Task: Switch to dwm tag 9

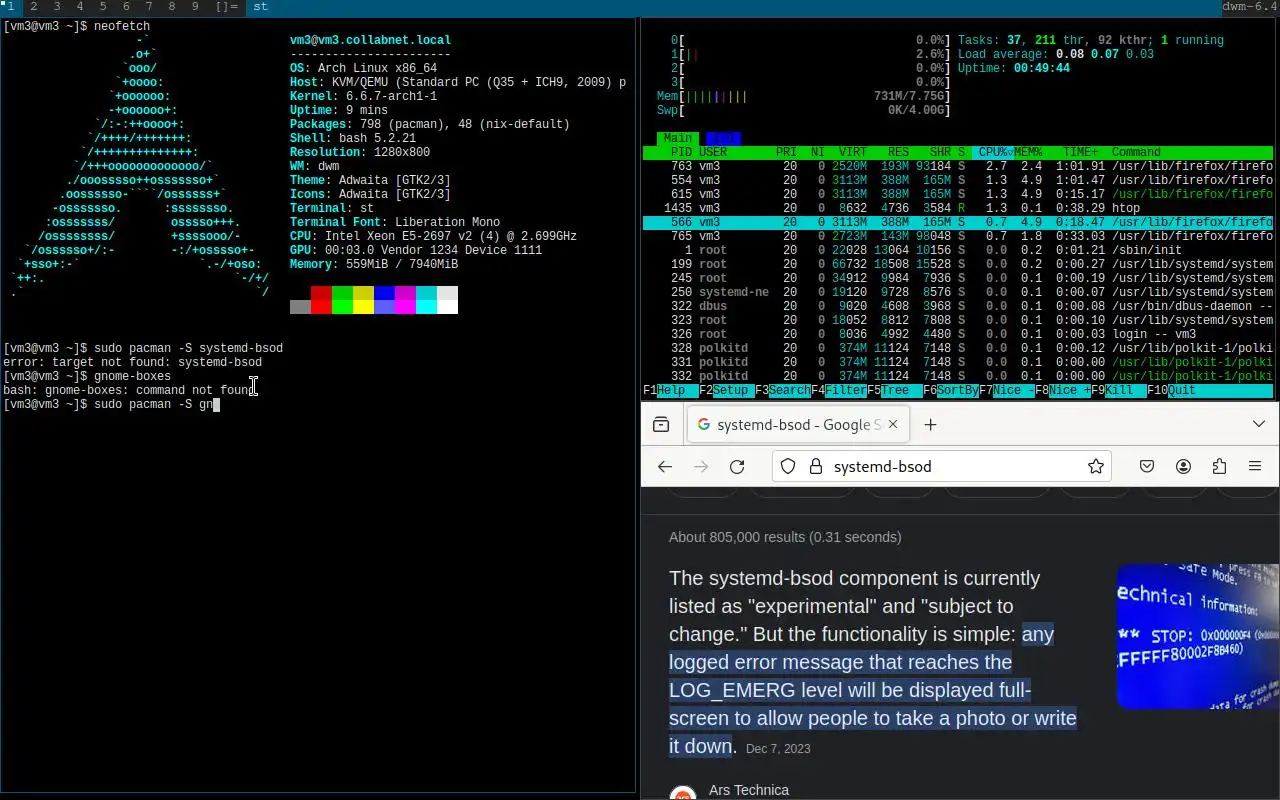Action: [195, 6]
